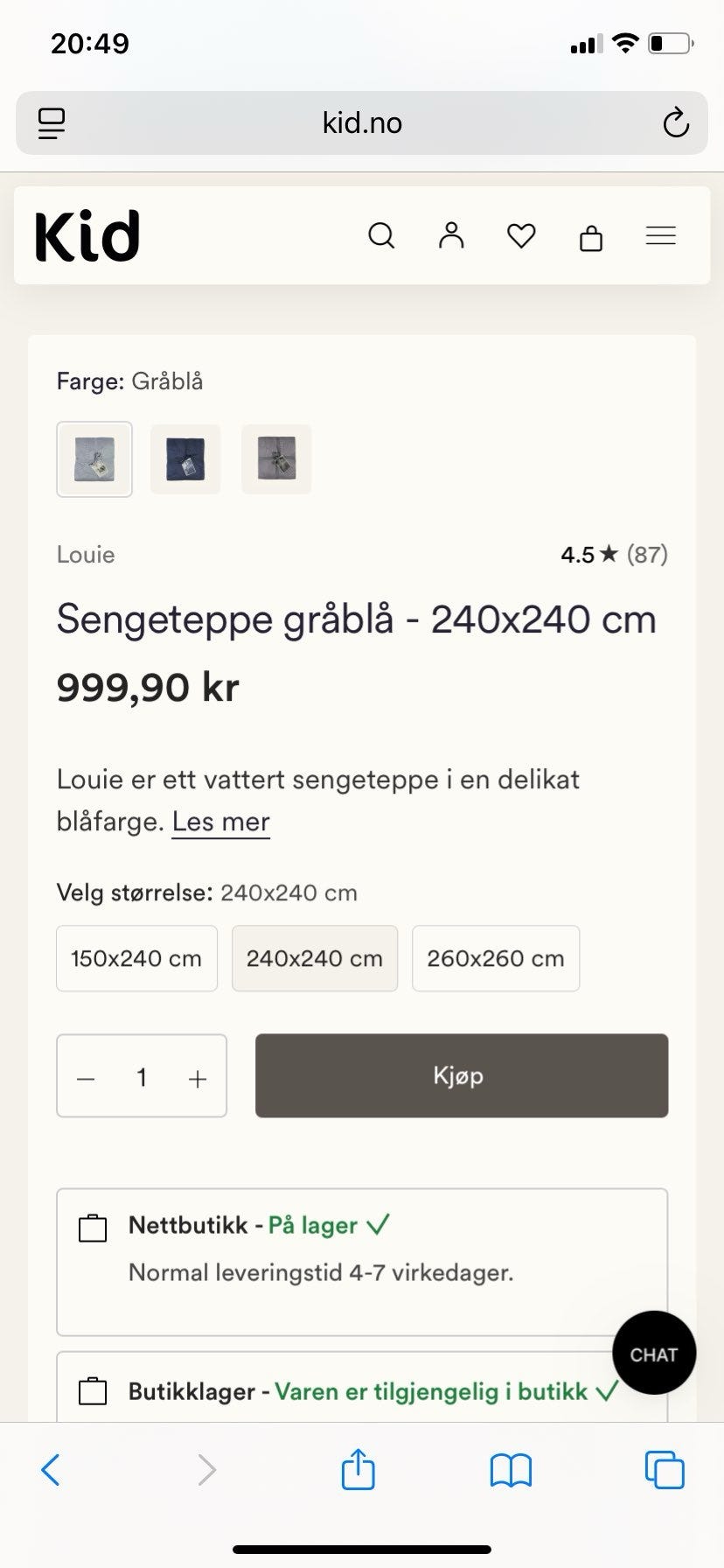The height and width of the screenshot is (1568, 724).
Task: Open Safari page settings icon
Action: coord(52,123)
